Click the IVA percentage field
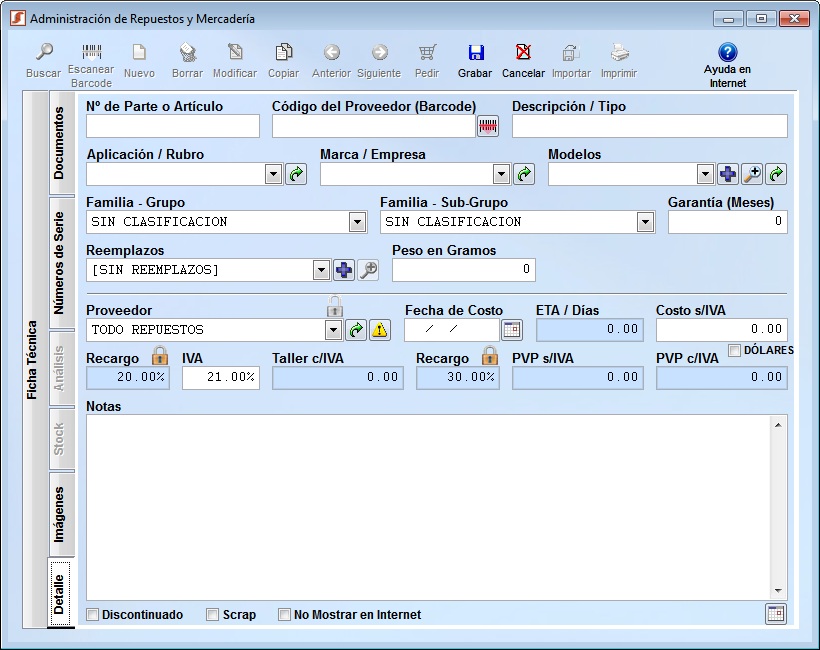Screen dimensions: 820x650 (221, 378)
